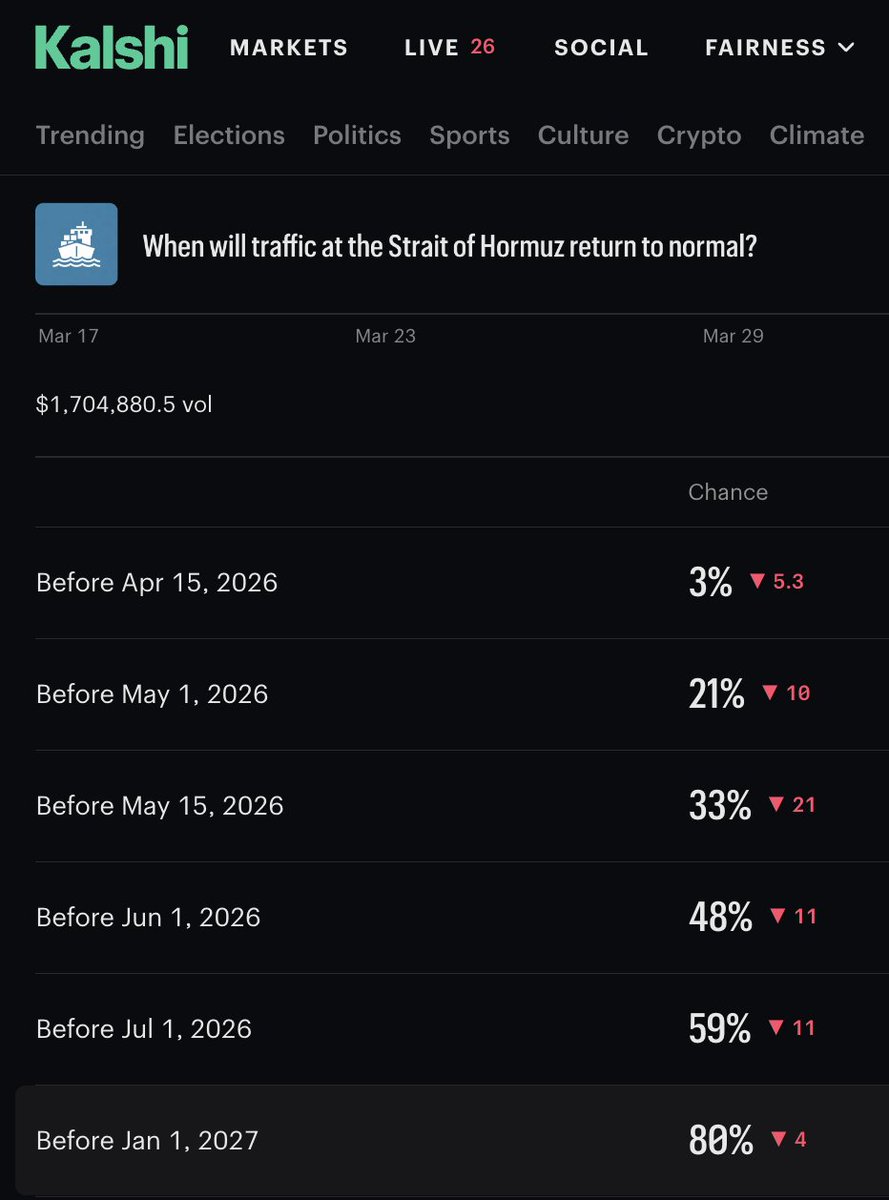Image resolution: width=889 pixels, height=1200 pixels.
Task: Select the Climate category tab
Action: click(x=817, y=135)
